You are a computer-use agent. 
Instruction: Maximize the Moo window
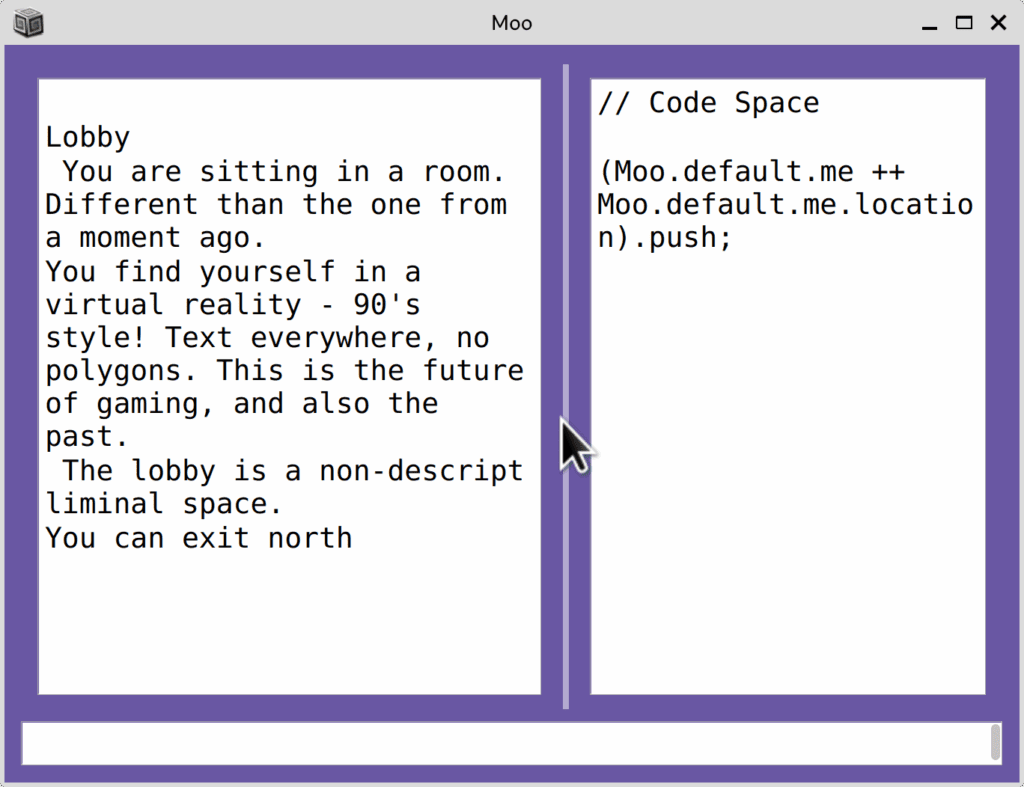coord(964,22)
